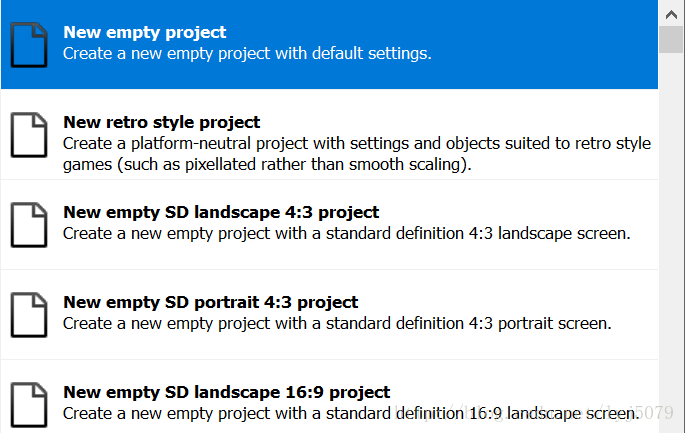Click the 'platform-neutral project' description line
This screenshot has width=685, height=433.
coord(357,144)
